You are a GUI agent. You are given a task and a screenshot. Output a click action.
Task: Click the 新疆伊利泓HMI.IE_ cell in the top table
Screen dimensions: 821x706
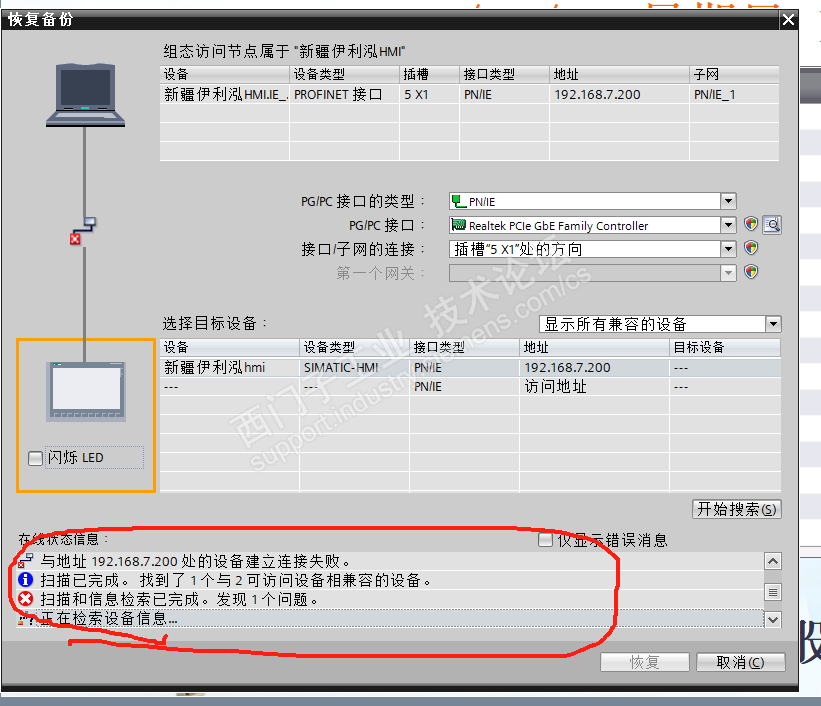tap(225, 94)
